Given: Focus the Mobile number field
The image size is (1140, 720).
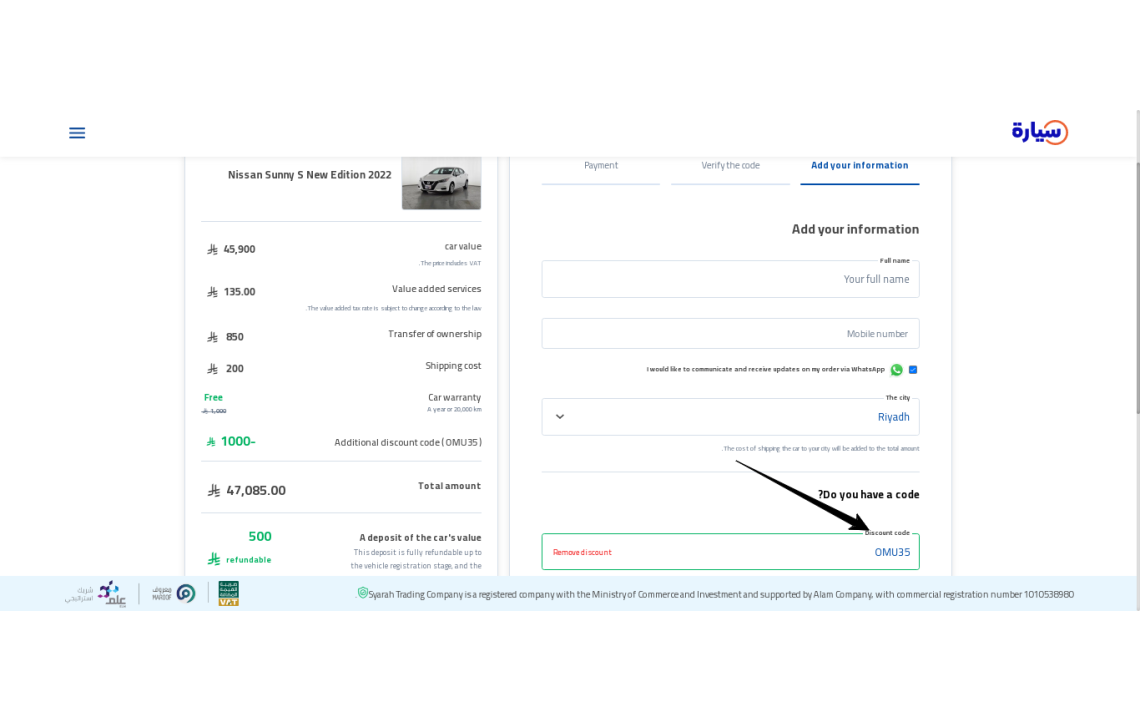Looking at the screenshot, I should point(730,334).
